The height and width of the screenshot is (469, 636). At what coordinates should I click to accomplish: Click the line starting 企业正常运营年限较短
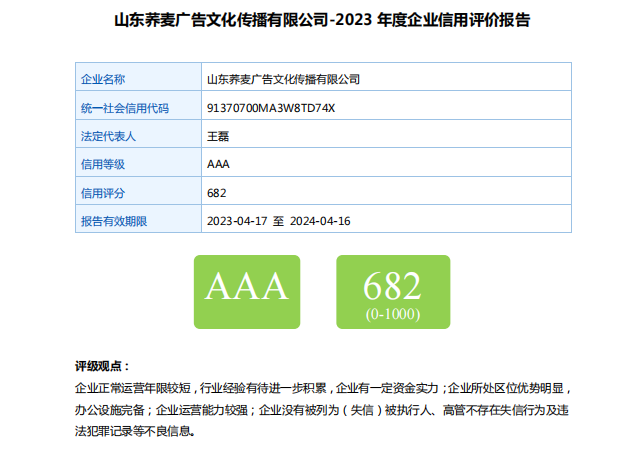[x=322, y=388]
